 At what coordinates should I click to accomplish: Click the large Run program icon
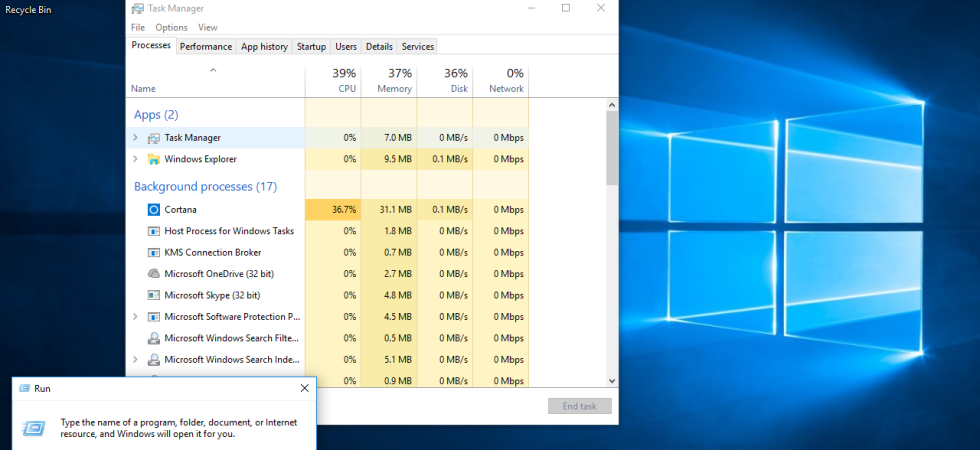click(x=33, y=428)
